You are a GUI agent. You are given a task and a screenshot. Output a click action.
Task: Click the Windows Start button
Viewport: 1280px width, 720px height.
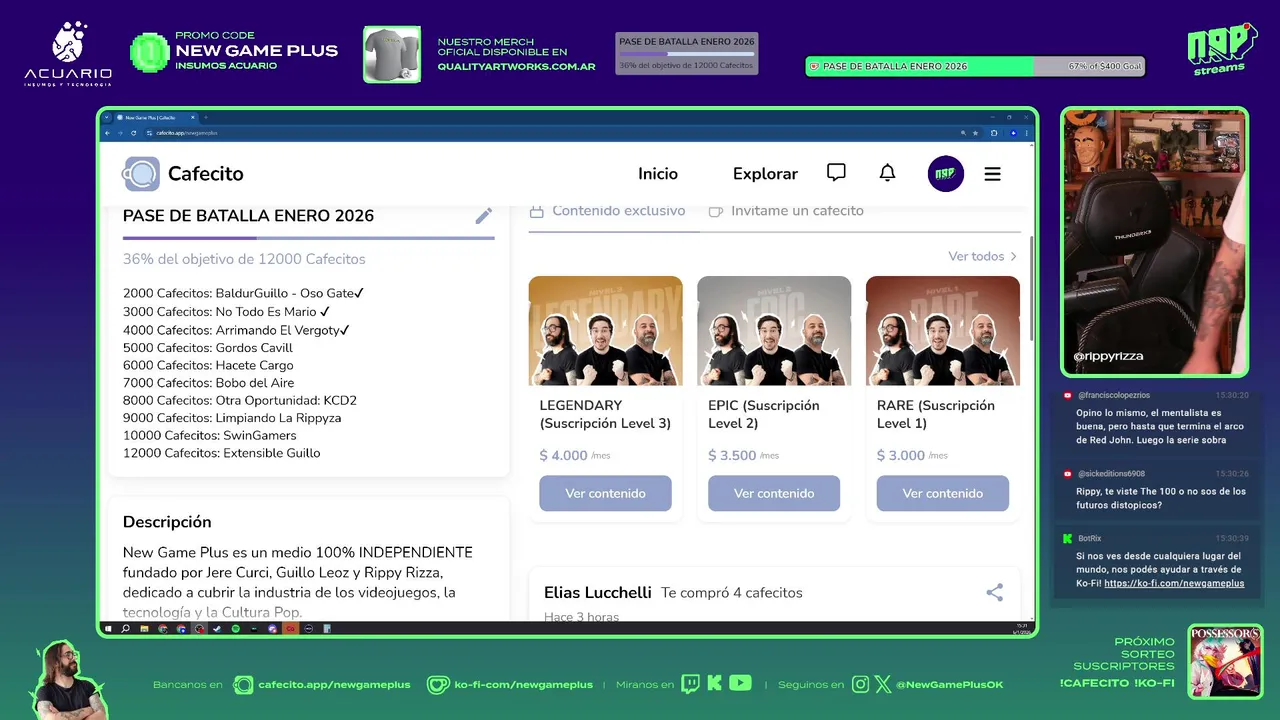pos(108,629)
